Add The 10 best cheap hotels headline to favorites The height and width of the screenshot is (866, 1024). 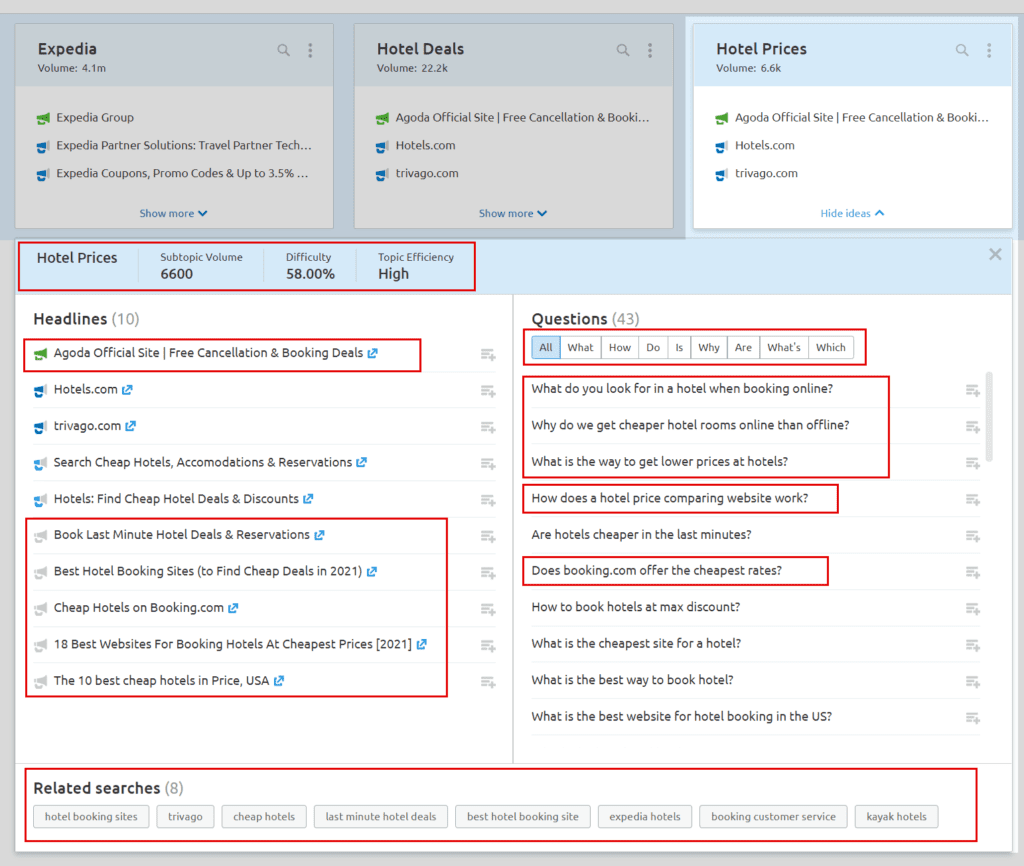click(488, 682)
